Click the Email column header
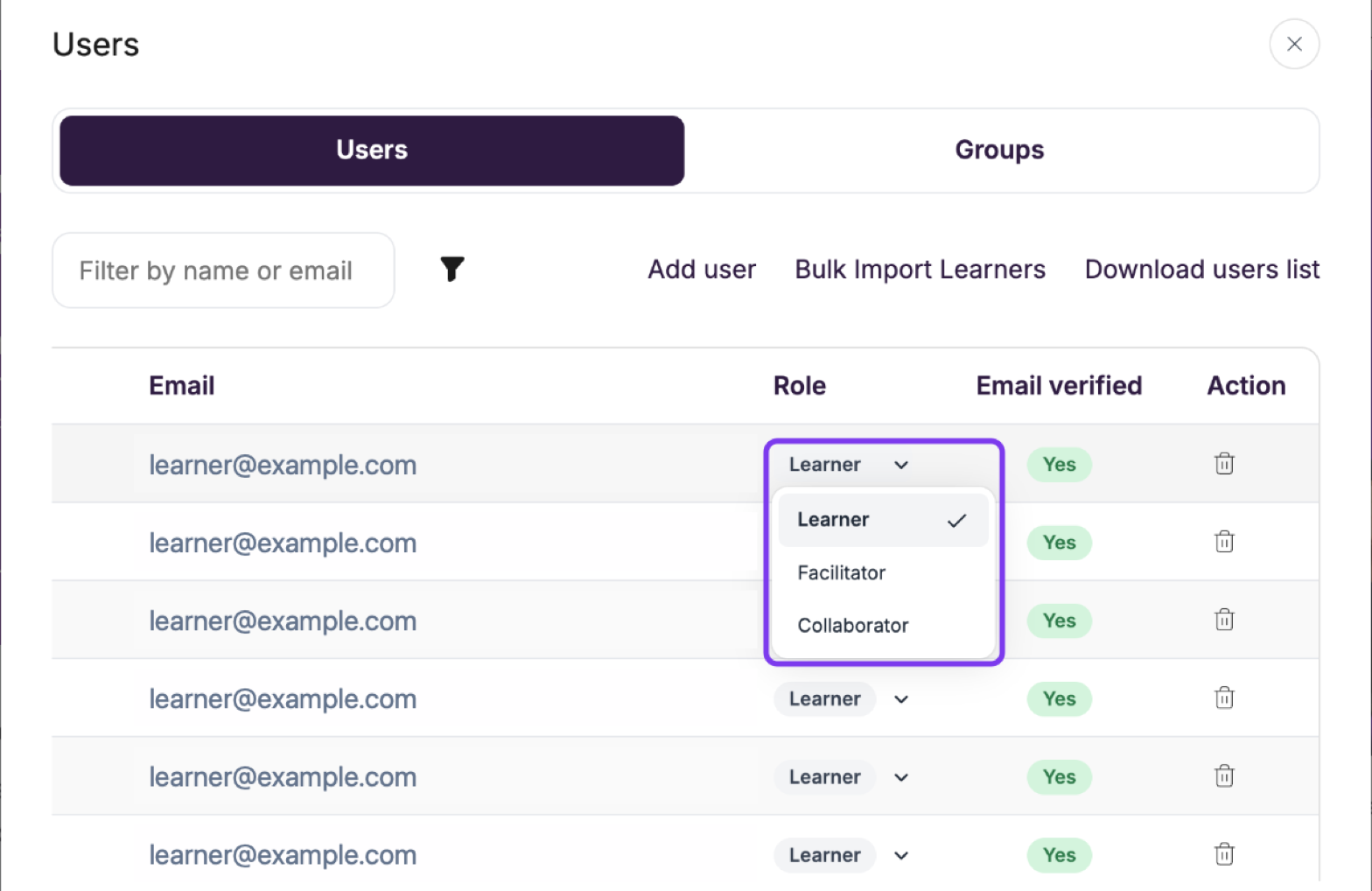Screen dimensions: 1372x891 pyautogui.click(x=181, y=386)
